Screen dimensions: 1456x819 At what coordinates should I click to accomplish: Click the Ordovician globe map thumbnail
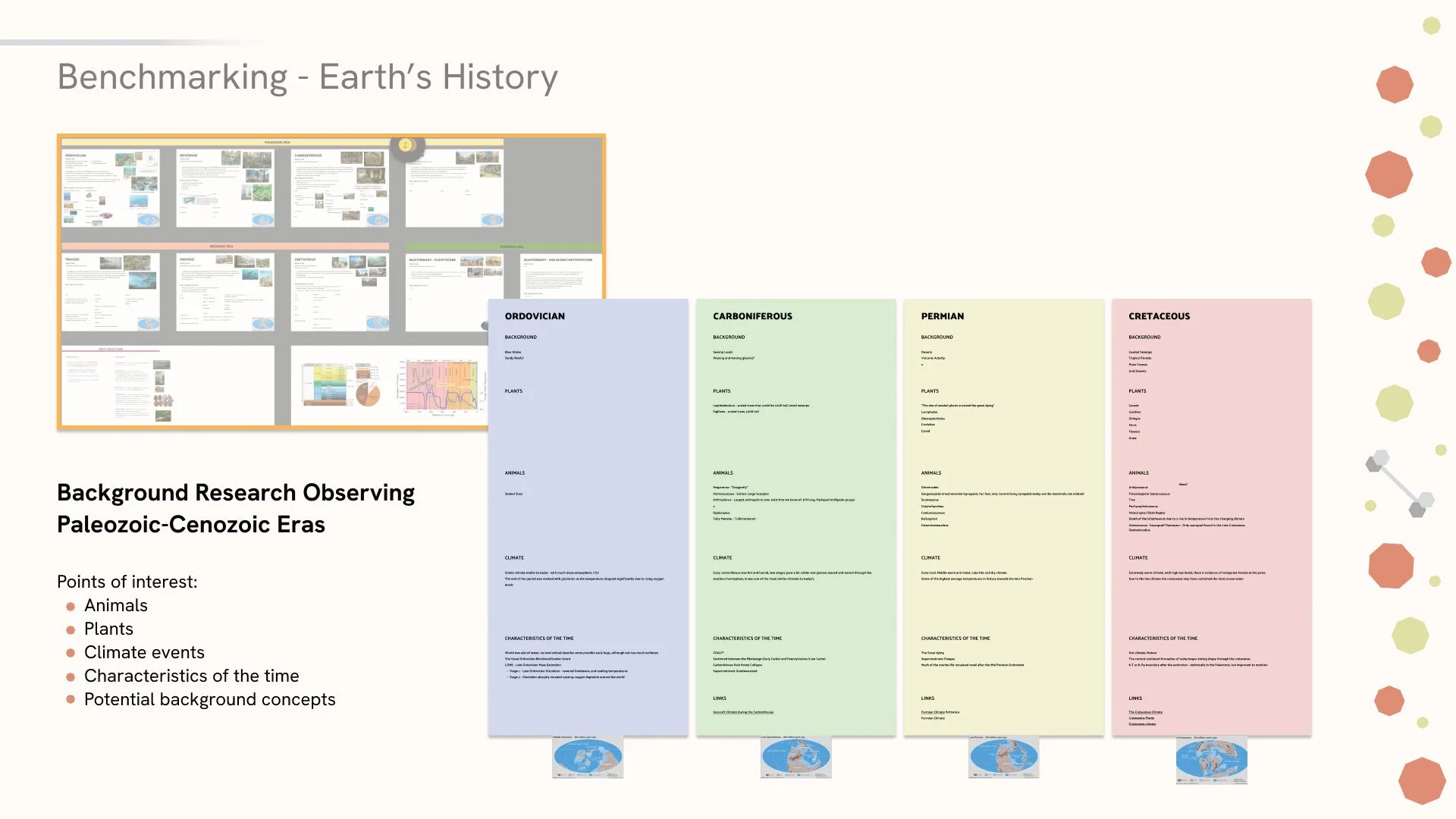(588, 758)
